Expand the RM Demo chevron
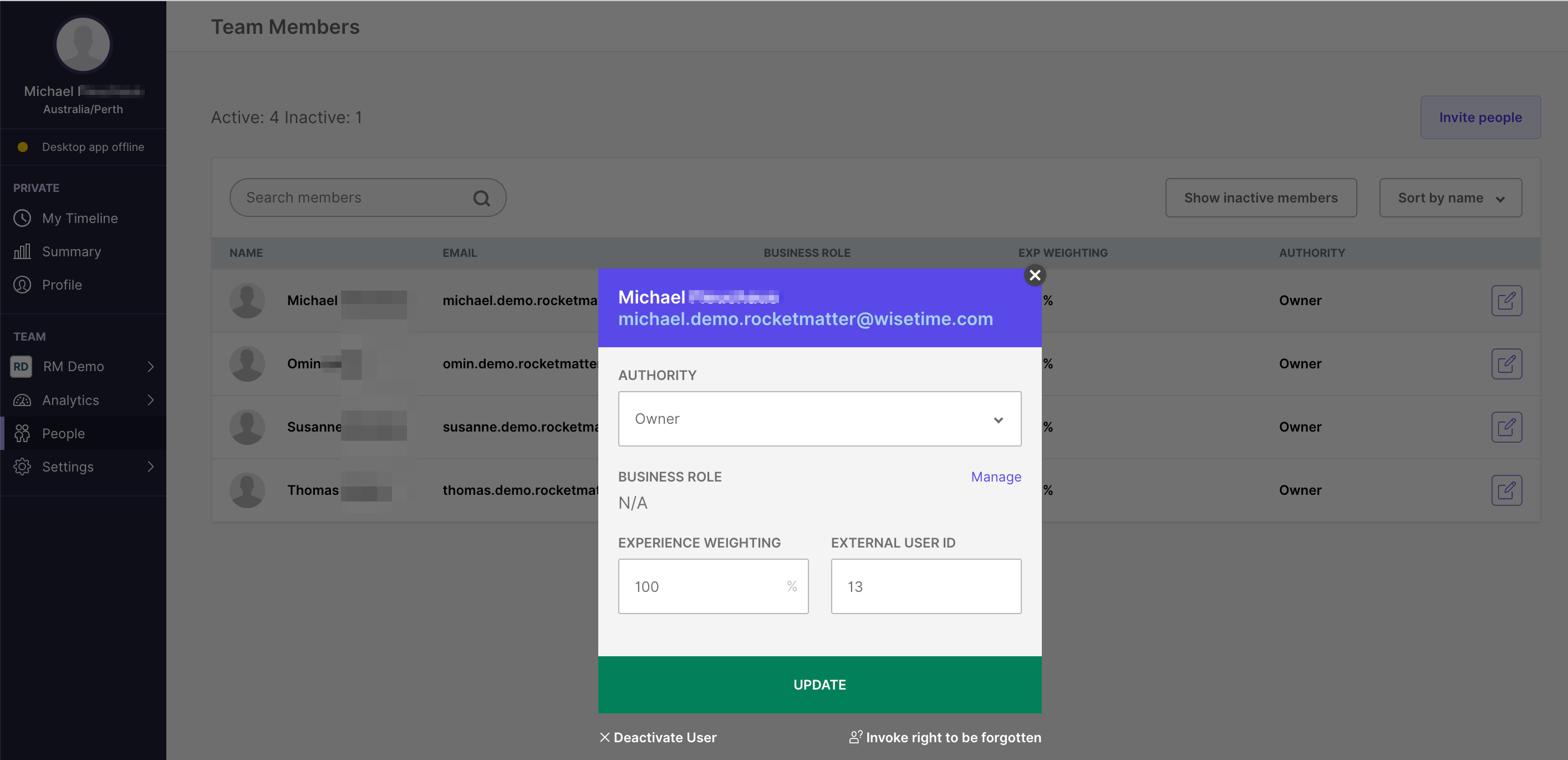Viewport: 1568px width, 760px height. [x=150, y=367]
